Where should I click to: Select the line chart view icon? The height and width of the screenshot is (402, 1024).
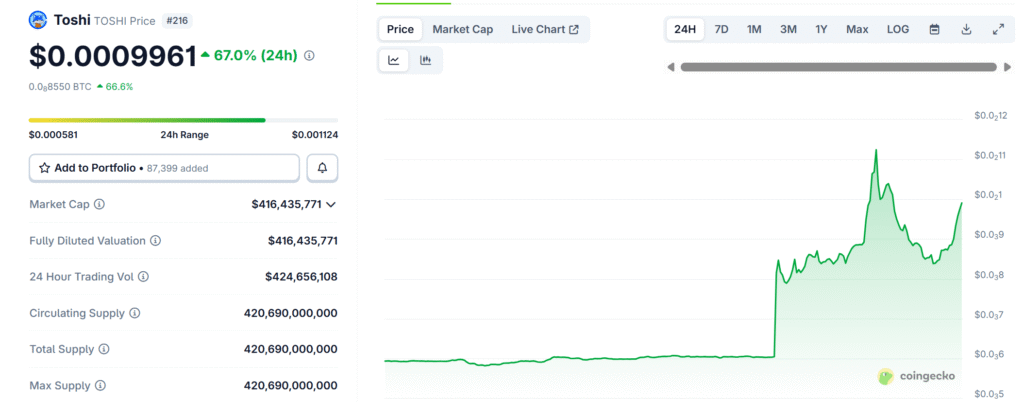[394, 61]
